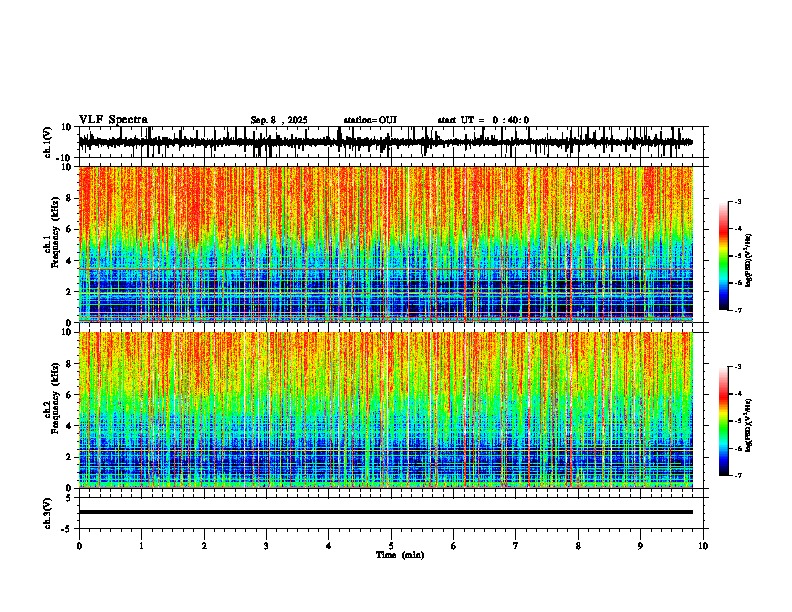Click the ch.1 'Frequency (kHz)' axis label
The image size is (792, 612).
tap(56, 232)
